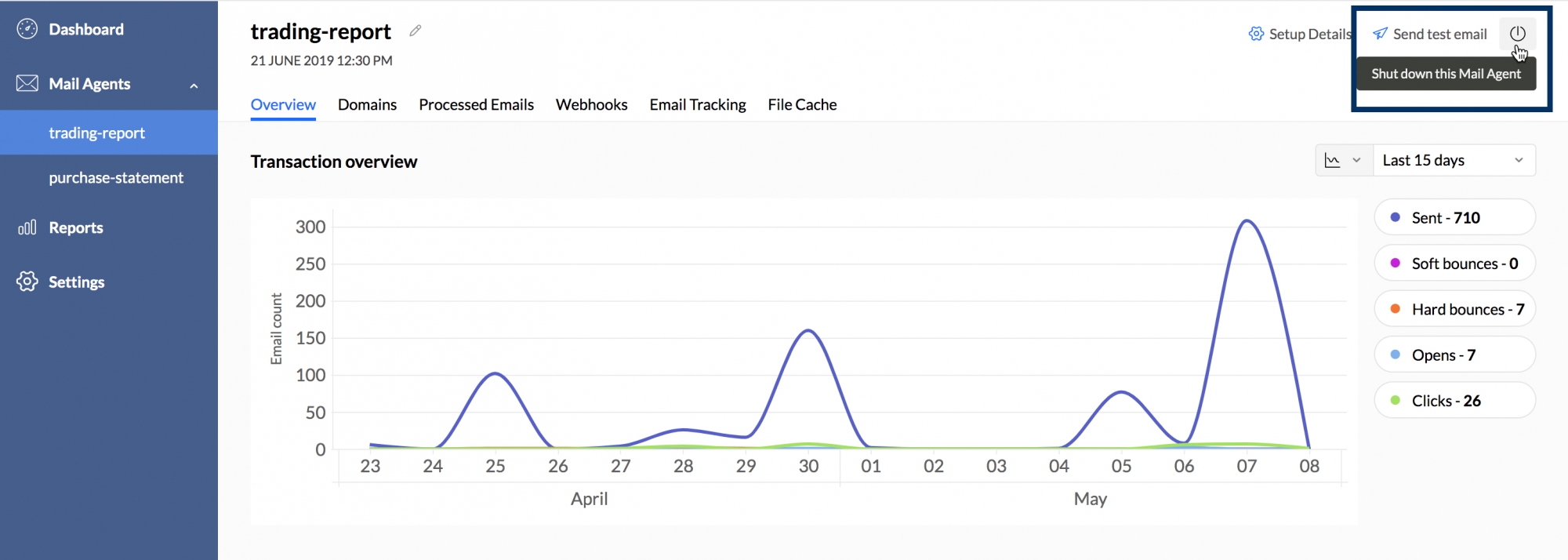
Task: Click the chart peak on April 25
Action: [x=495, y=373]
